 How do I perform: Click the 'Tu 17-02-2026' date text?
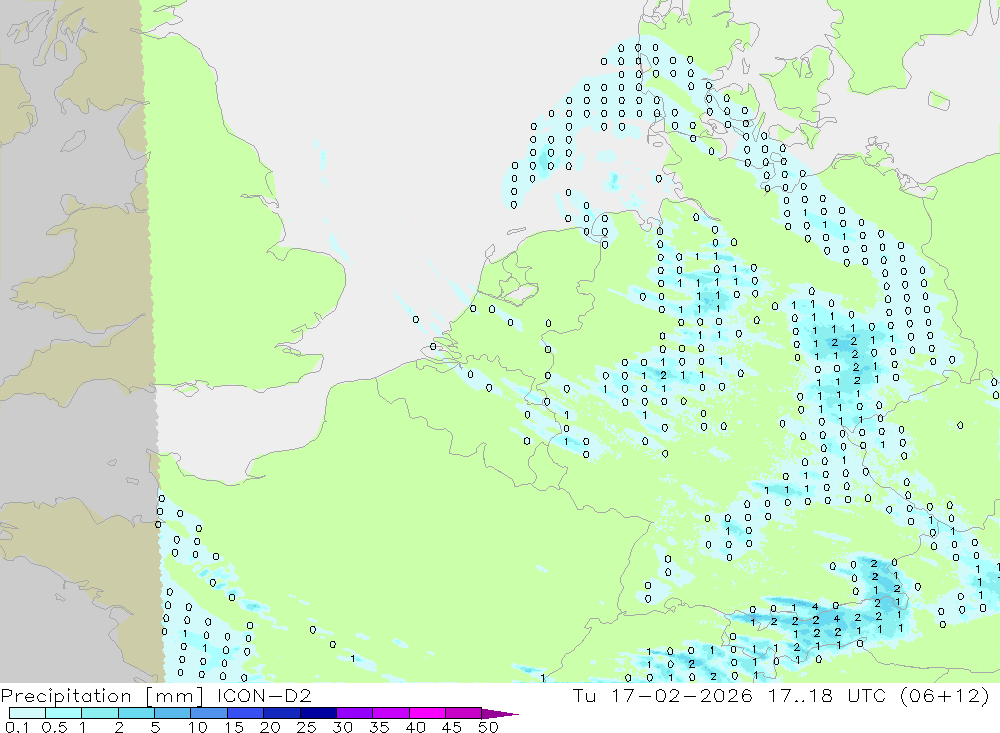[663, 695]
